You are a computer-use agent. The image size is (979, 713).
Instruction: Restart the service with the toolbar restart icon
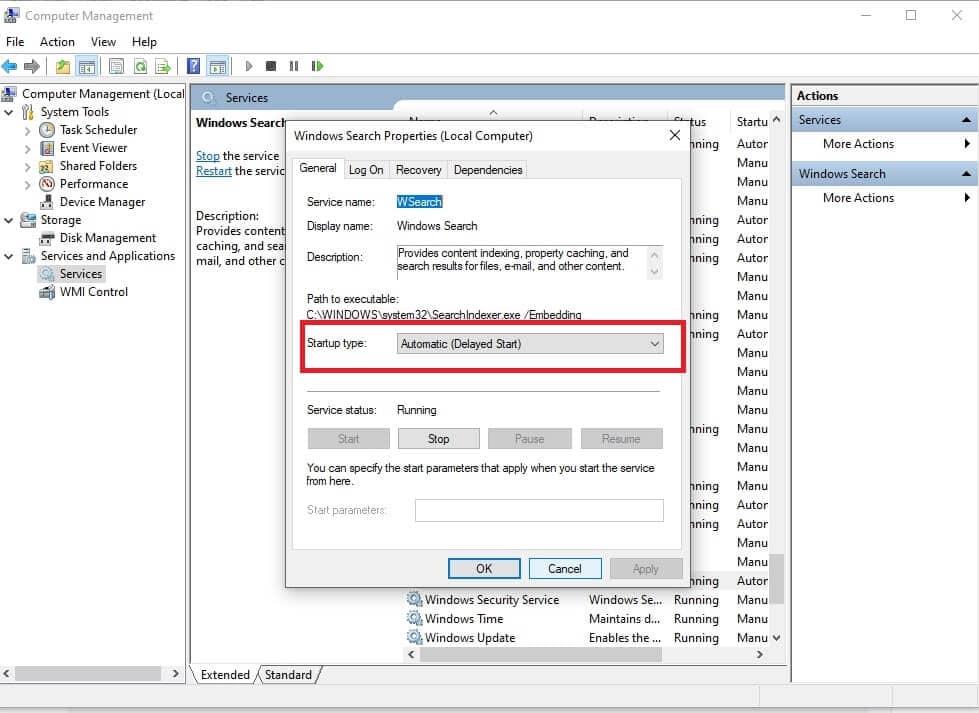click(x=317, y=66)
